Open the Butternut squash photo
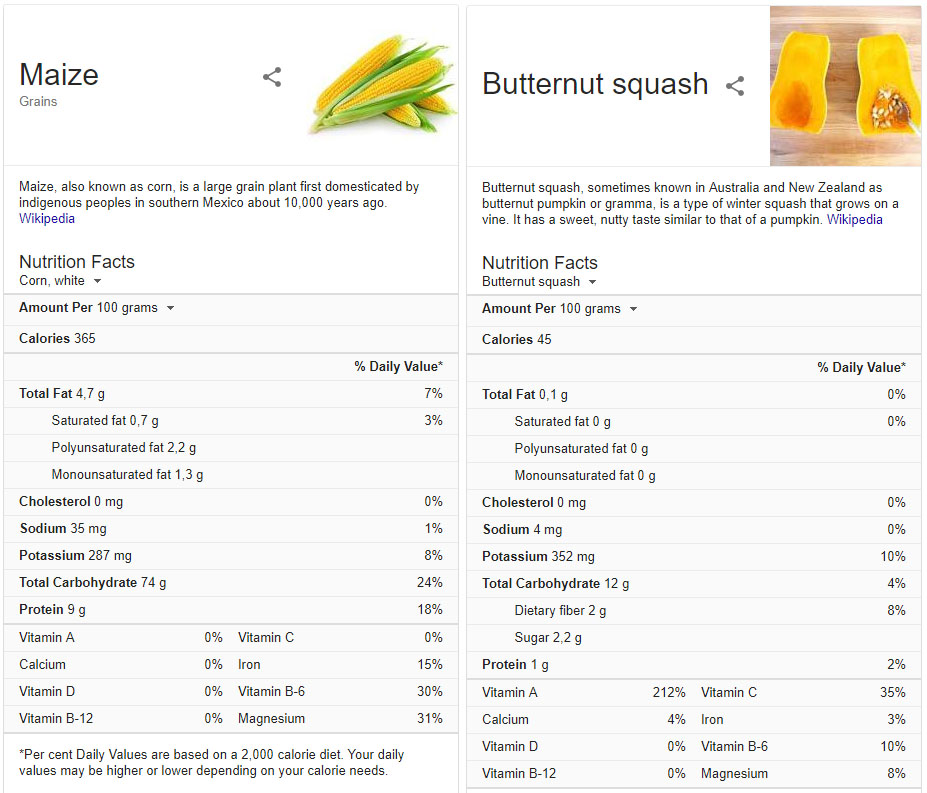Image resolution: width=927 pixels, height=793 pixels. (845, 86)
